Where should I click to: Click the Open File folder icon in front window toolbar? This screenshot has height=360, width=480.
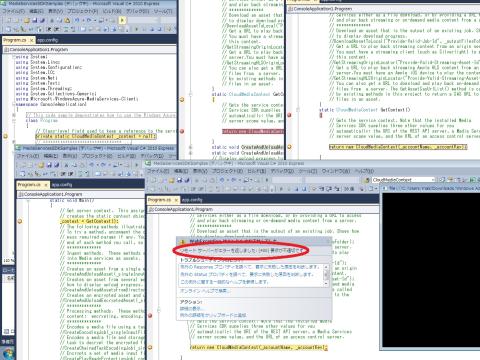click(172, 180)
